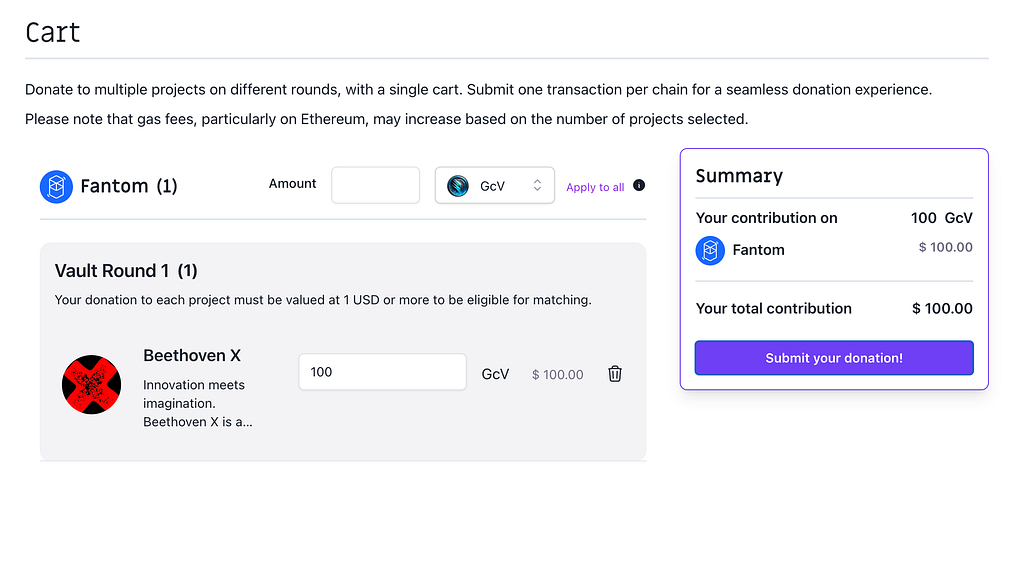The width and height of the screenshot is (1024, 567).
Task: Click the Fantom logo in Summary panel
Action: (x=710, y=250)
